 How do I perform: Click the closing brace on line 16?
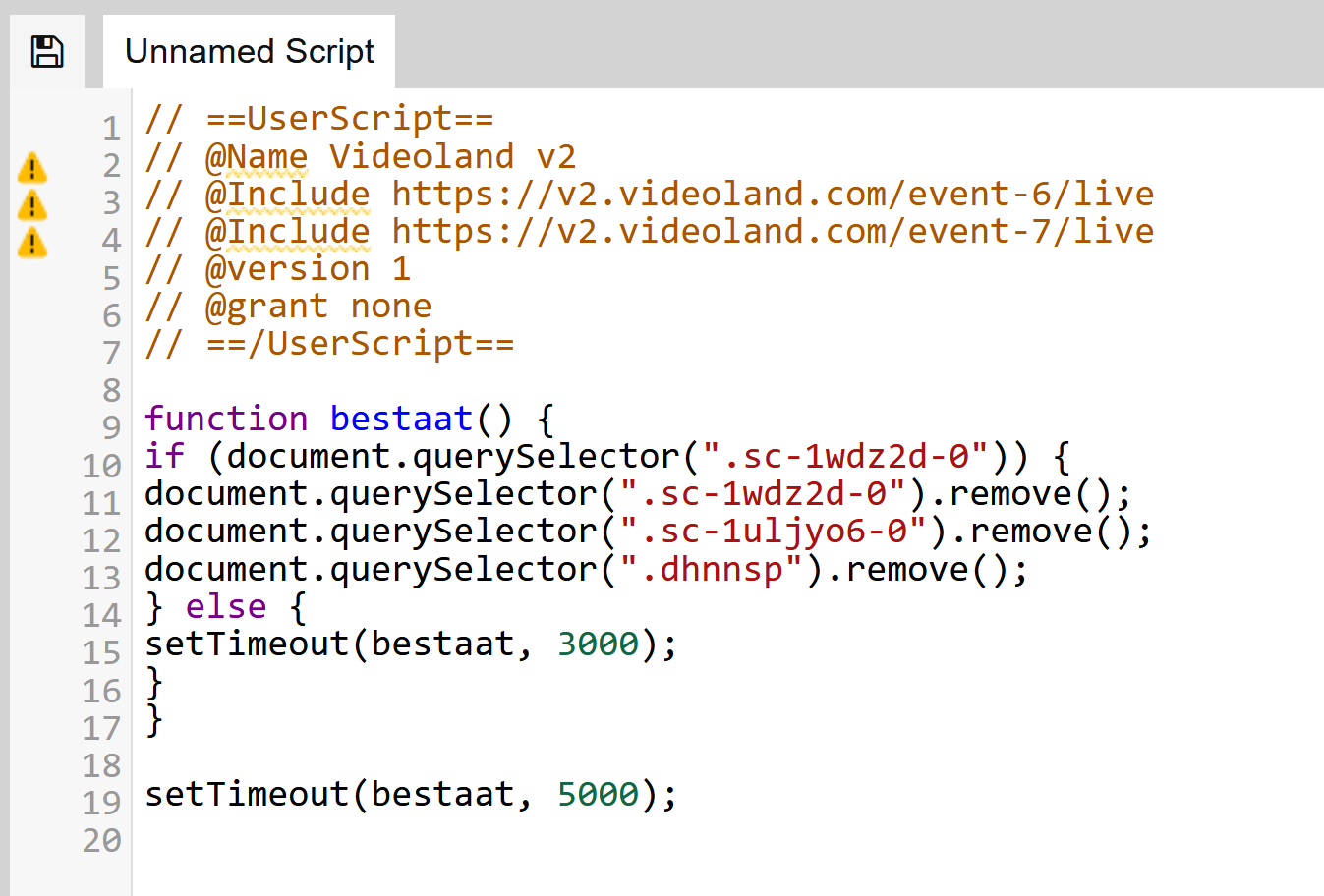pos(154,682)
